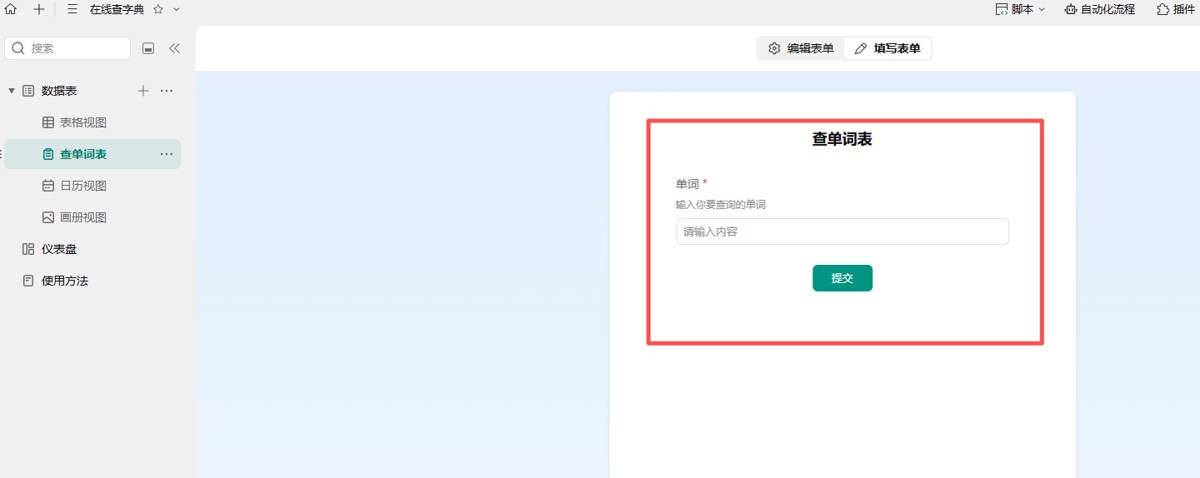
Task: Click the 在线查字典 title text
Action: point(117,9)
